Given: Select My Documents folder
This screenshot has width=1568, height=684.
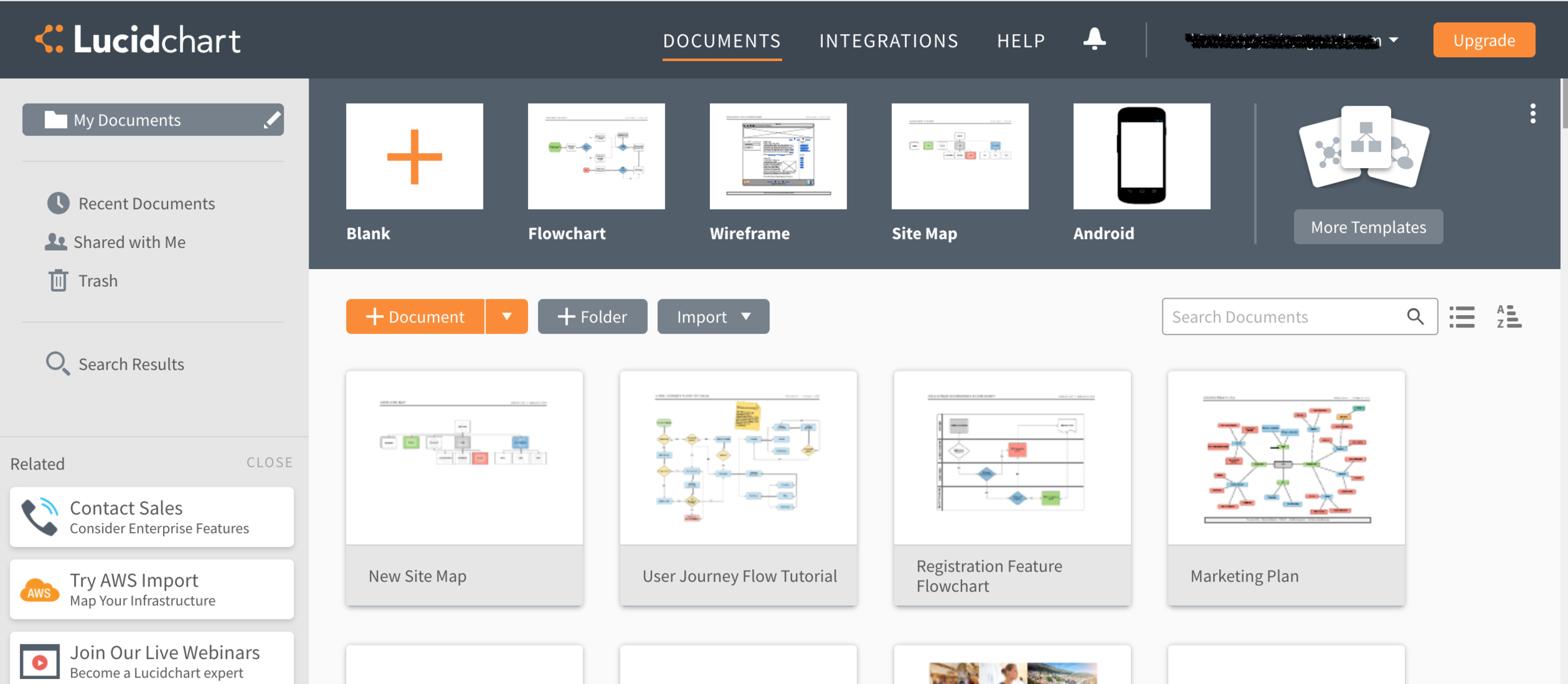Looking at the screenshot, I should [153, 119].
